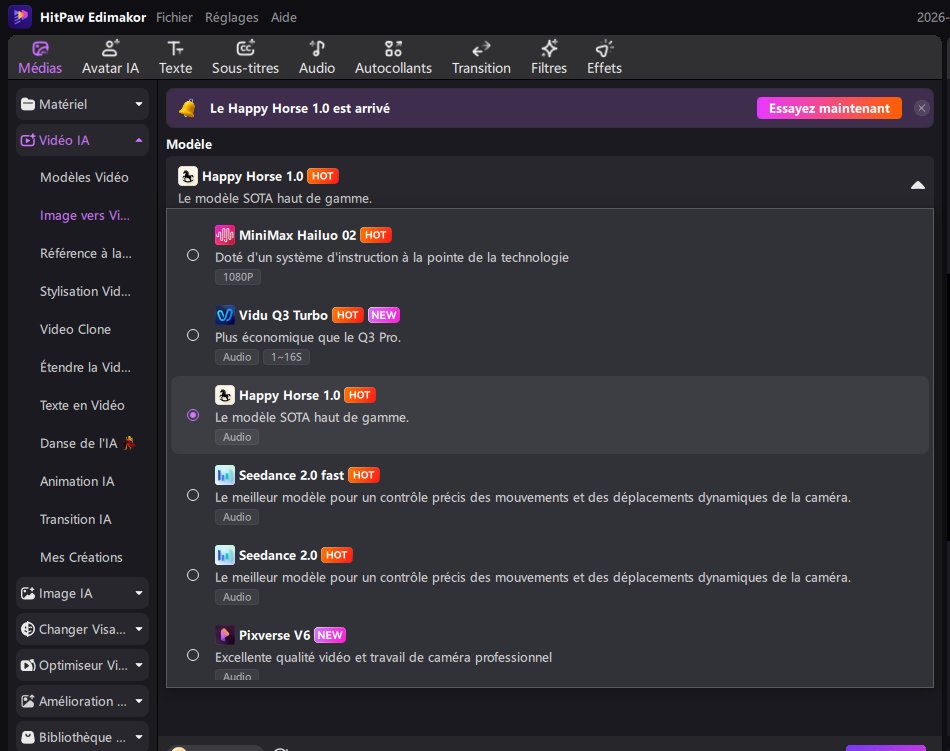The width and height of the screenshot is (950, 751).
Task: Expand the Changer Visa... section
Action: click(82, 629)
